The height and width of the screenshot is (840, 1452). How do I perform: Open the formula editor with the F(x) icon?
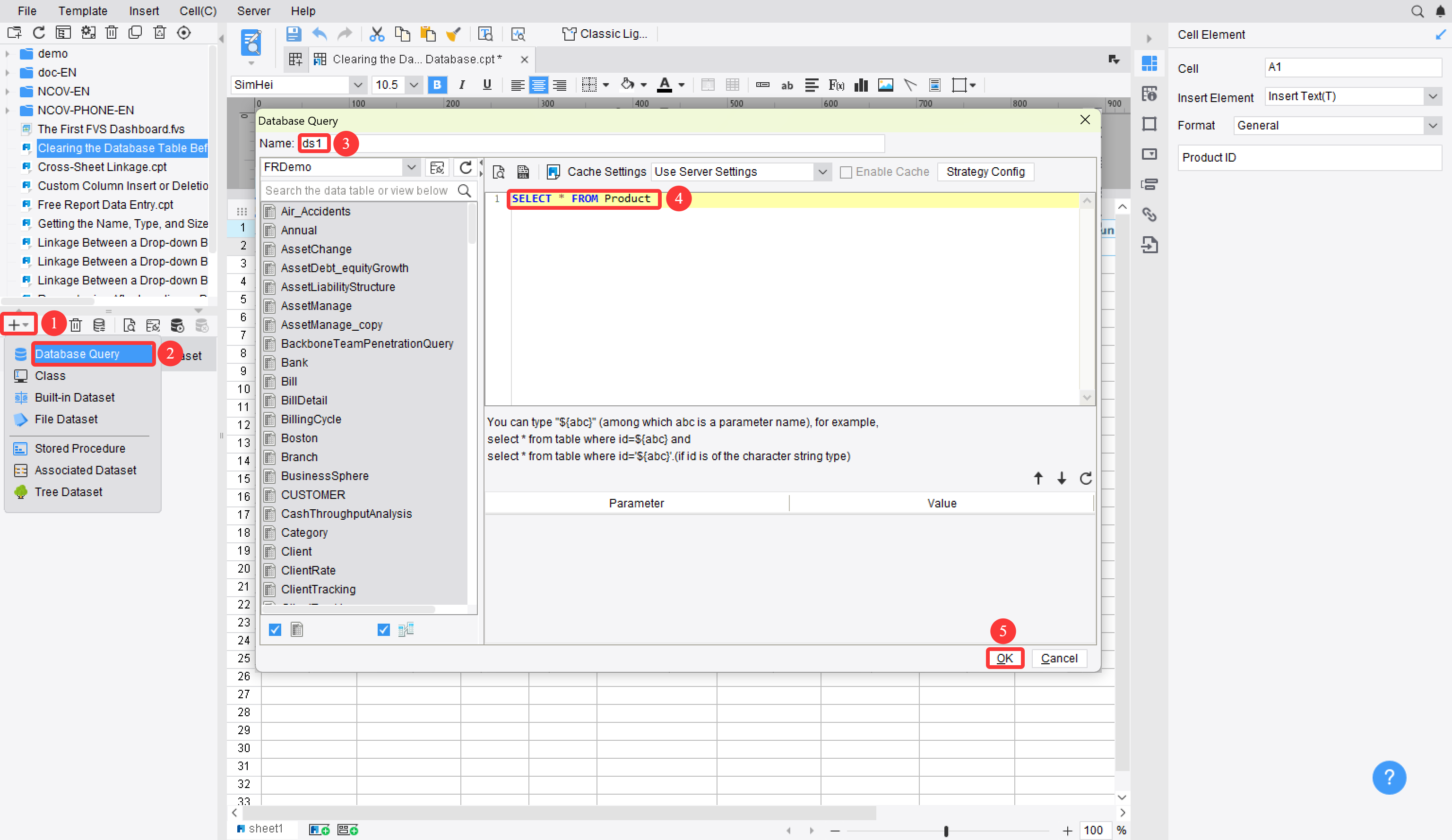click(836, 85)
